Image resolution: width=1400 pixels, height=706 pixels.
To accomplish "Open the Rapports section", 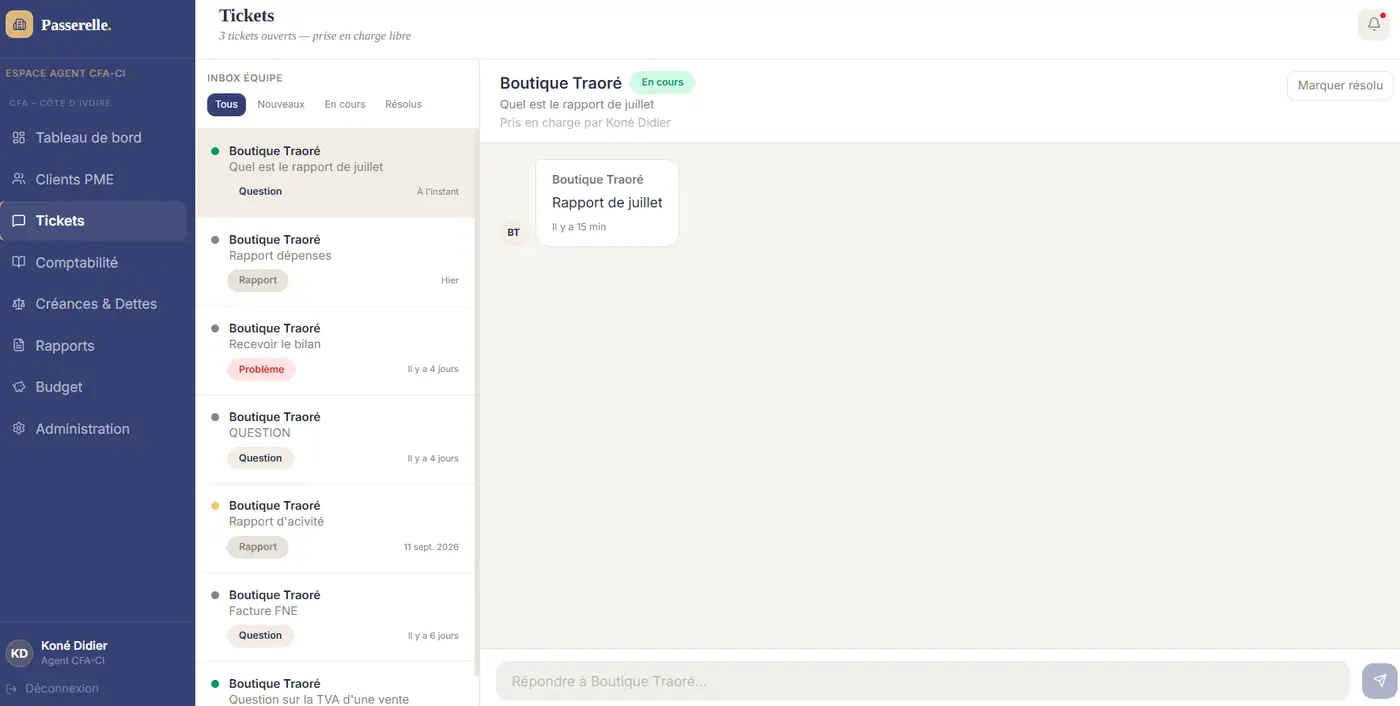I will (93, 346).
